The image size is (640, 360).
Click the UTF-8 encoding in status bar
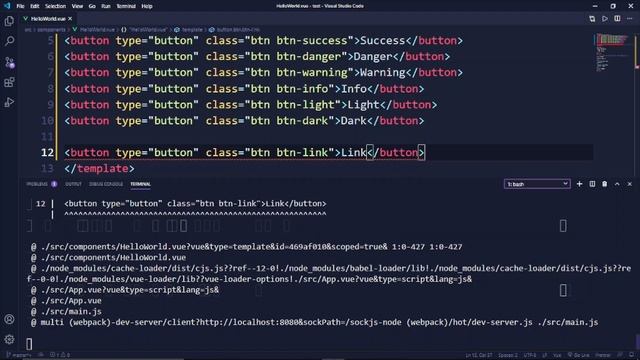click(530, 355)
